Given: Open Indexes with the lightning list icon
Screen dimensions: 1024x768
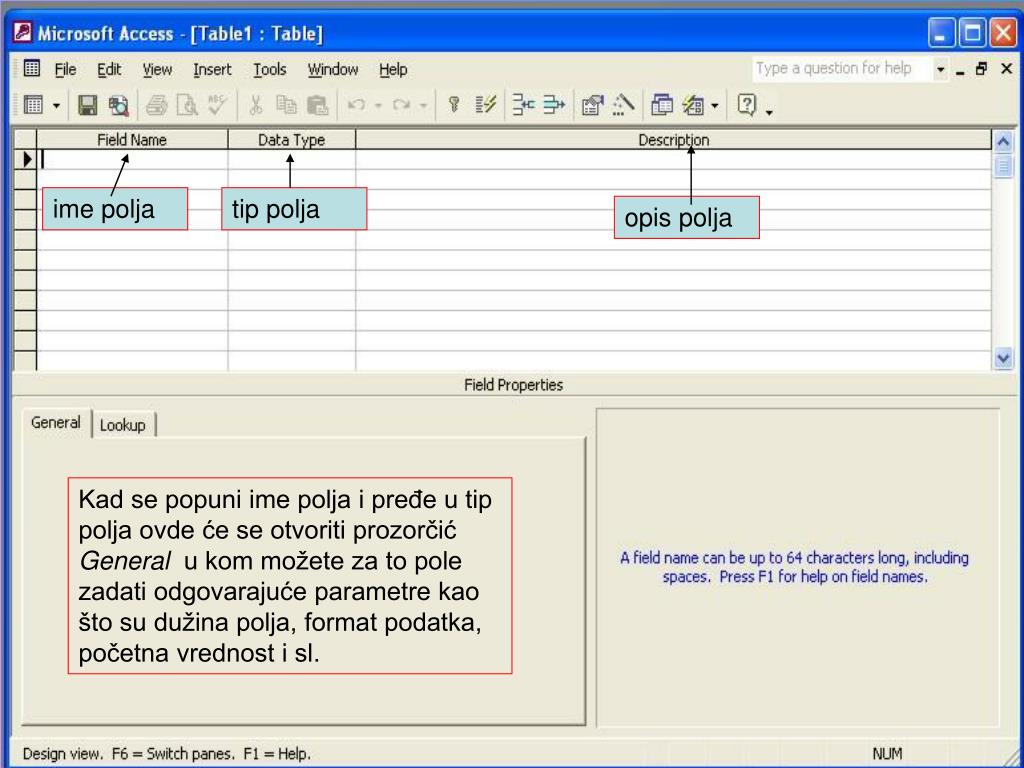Looking at the screenshot, I should pos(485,104).
